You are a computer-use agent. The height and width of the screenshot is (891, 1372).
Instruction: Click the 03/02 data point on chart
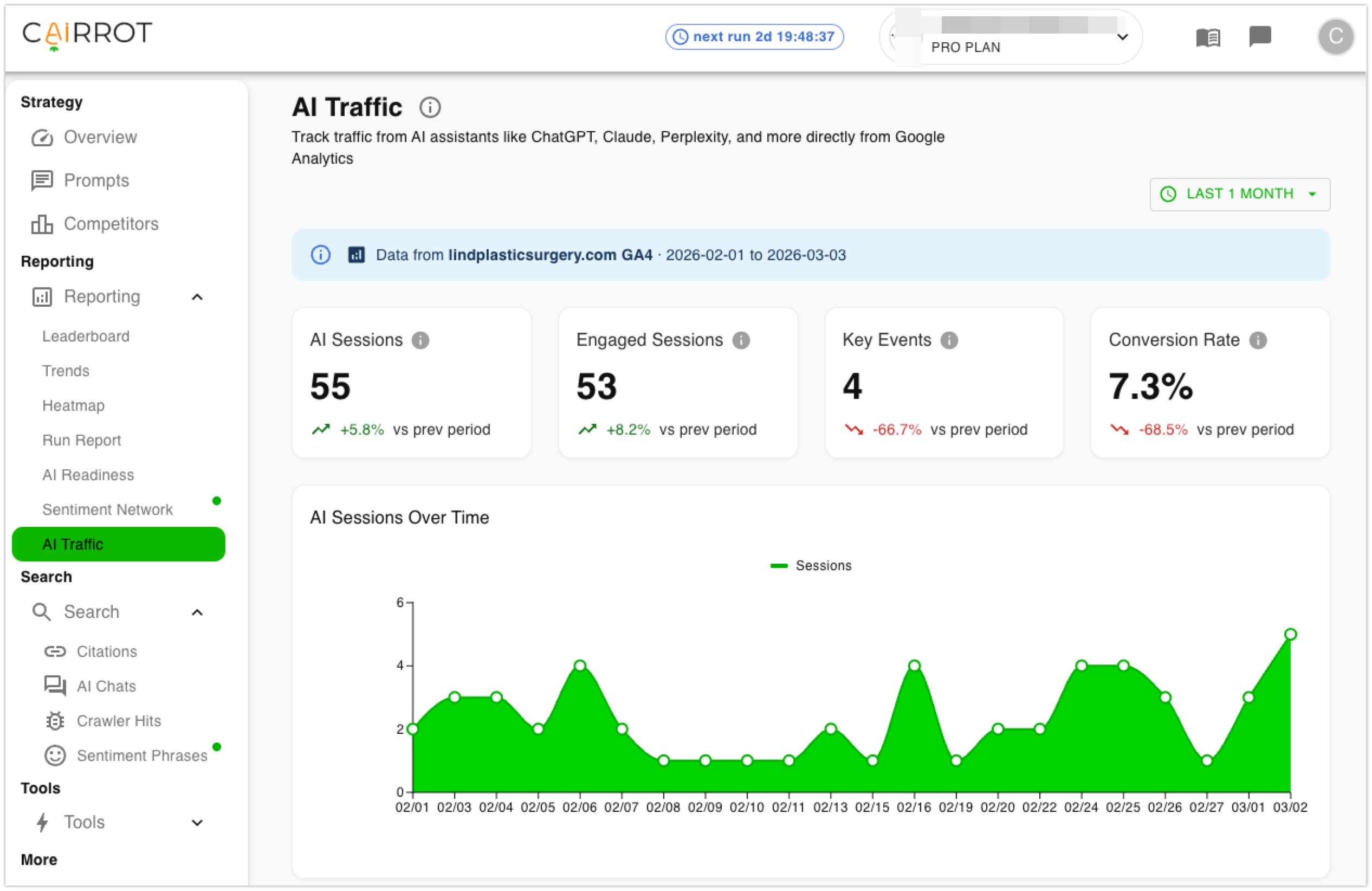pyautogui.click(x=1290, y=634)
